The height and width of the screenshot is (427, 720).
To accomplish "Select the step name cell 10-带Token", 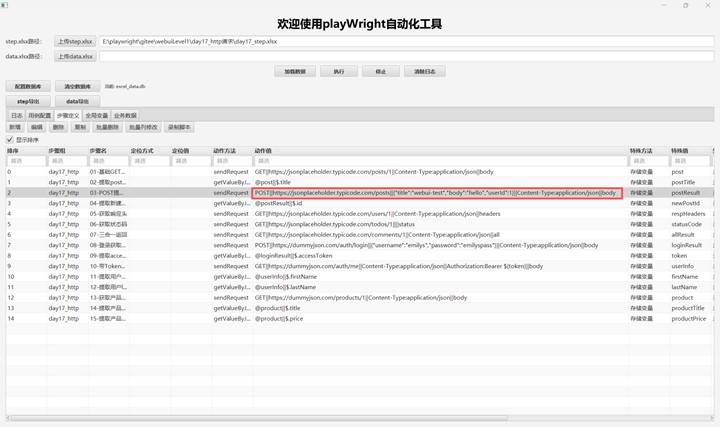I will pyautogui.click(x=107, y=266).
